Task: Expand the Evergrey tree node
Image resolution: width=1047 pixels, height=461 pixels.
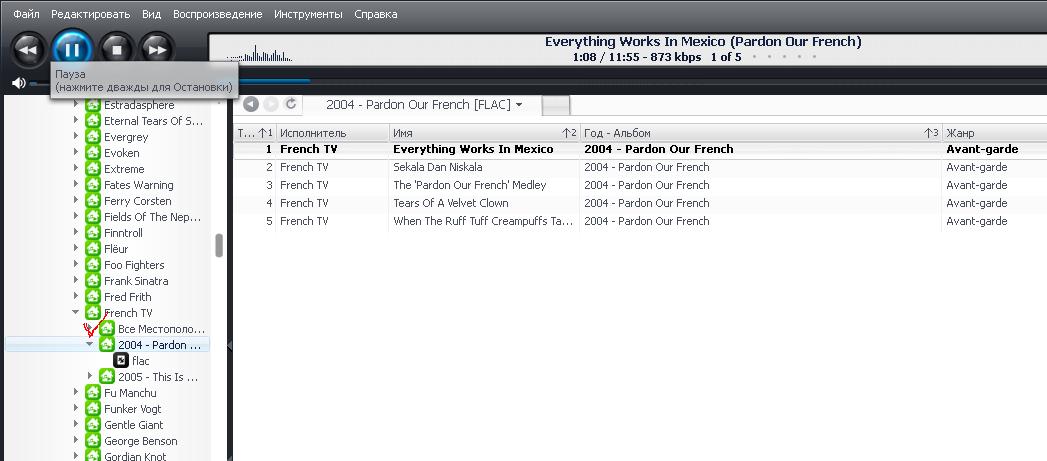Action: tap(76, 137)
